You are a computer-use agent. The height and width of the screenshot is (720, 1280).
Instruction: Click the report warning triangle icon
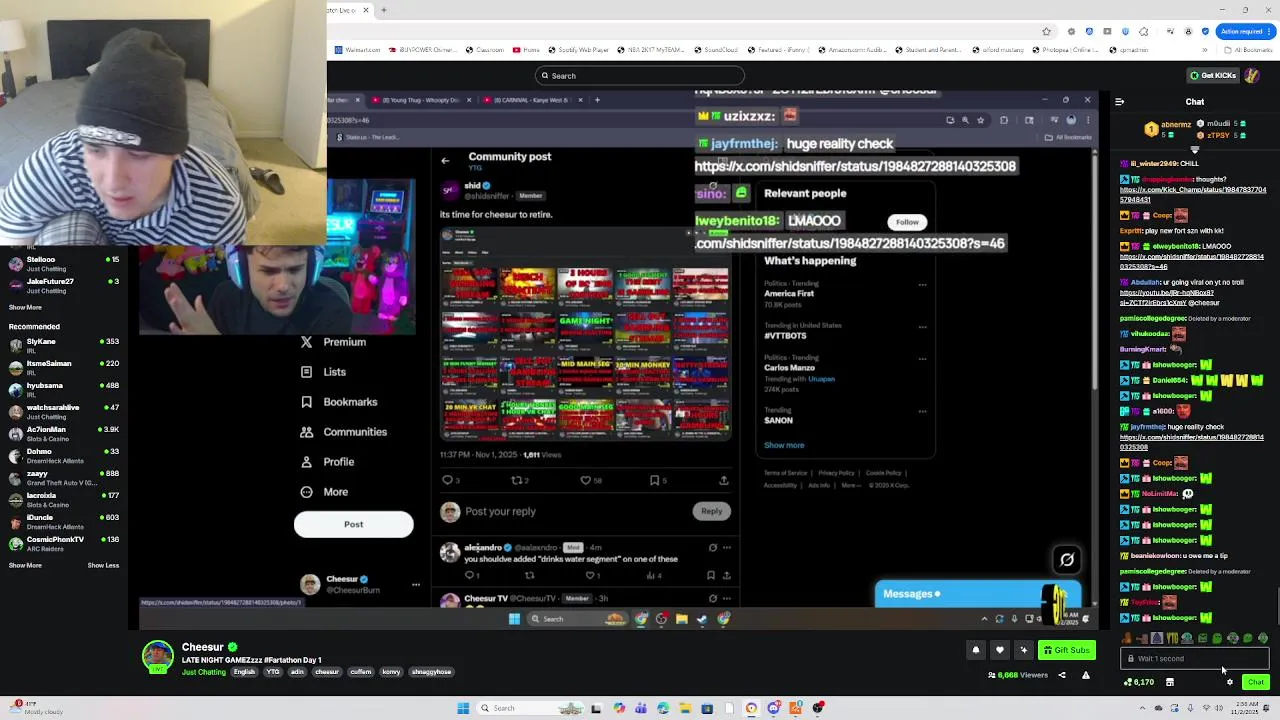(1086, 675)
